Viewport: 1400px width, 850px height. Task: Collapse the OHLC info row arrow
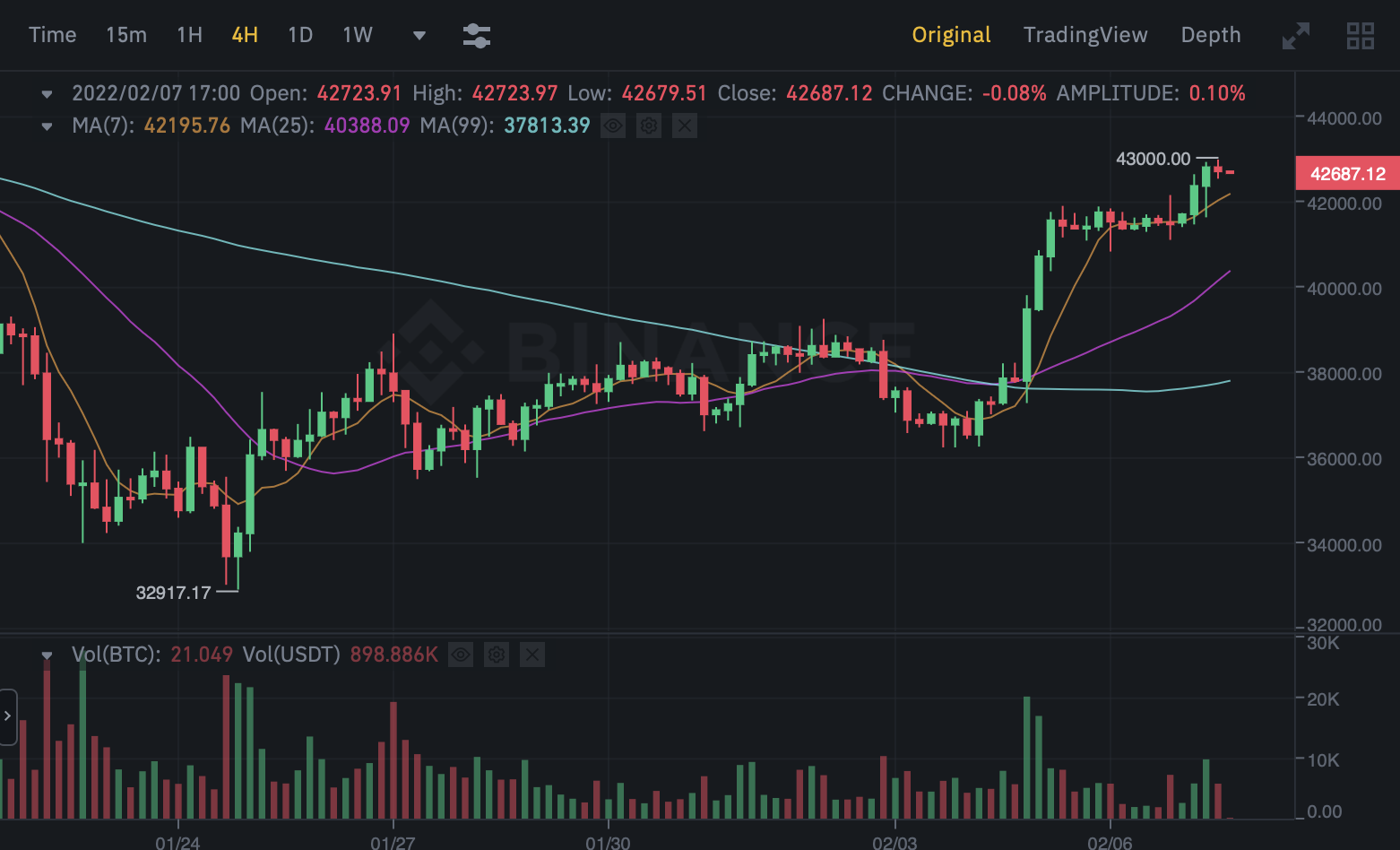pos(47,93)
